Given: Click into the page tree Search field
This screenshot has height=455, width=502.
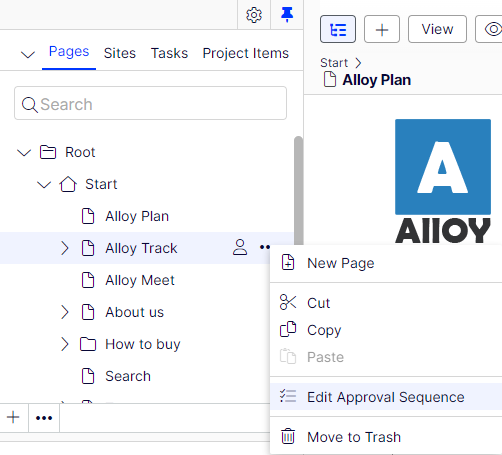Looking at the screenshot, I should [150, 103].
